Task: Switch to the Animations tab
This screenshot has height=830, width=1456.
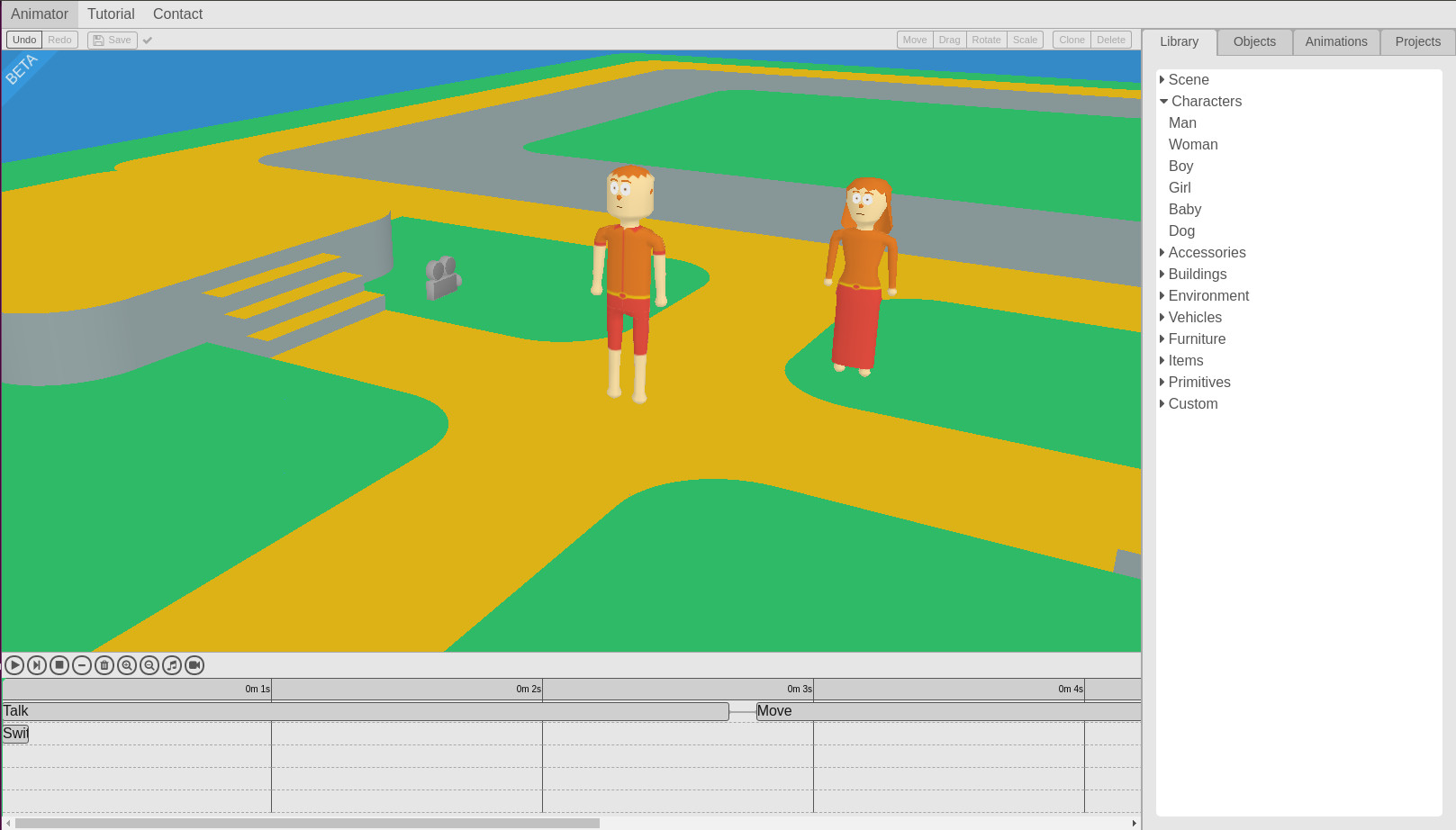Action: click(x=1335, y=41)
